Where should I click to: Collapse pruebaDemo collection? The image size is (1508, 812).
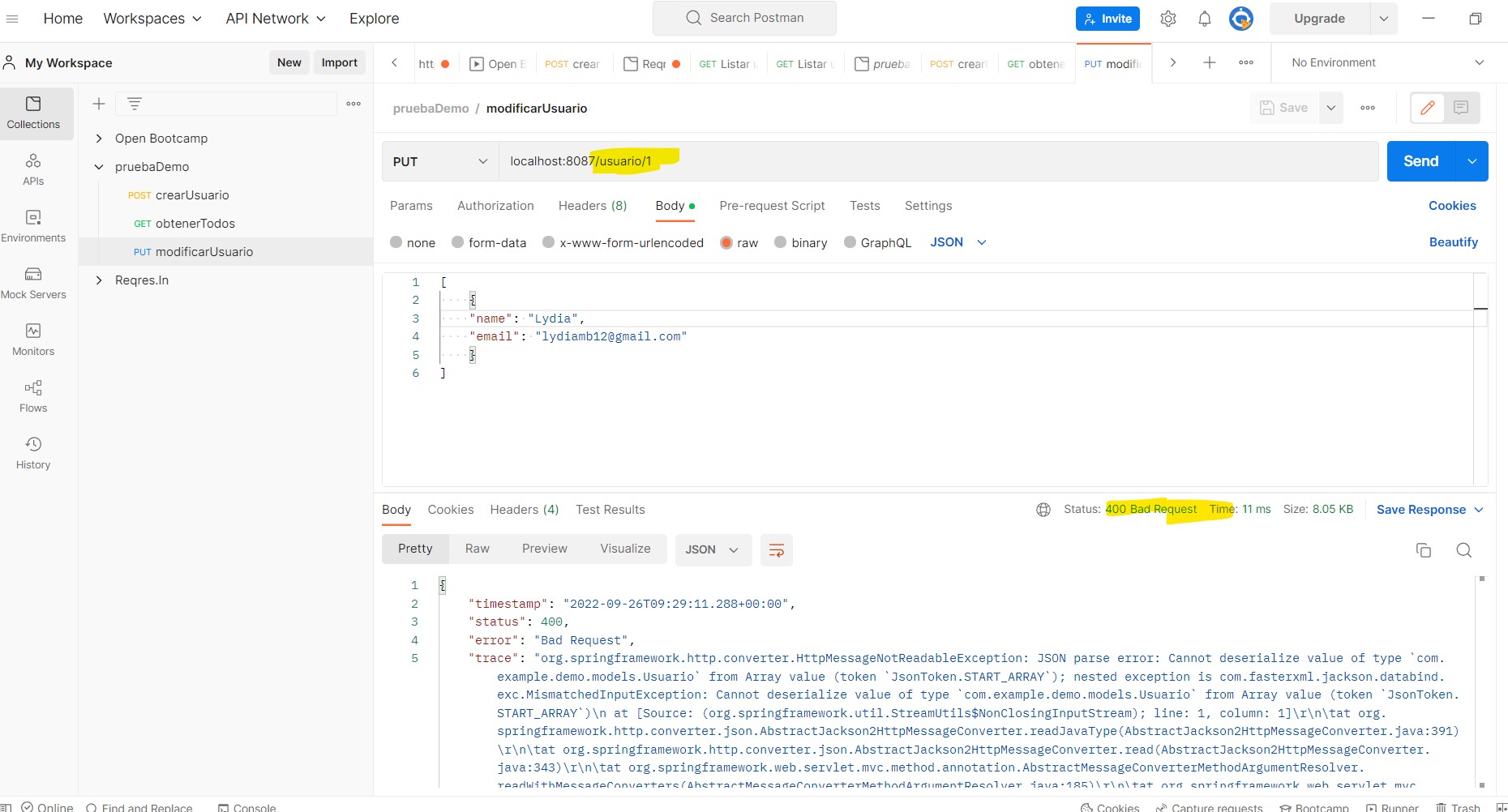tap(99, 167)
